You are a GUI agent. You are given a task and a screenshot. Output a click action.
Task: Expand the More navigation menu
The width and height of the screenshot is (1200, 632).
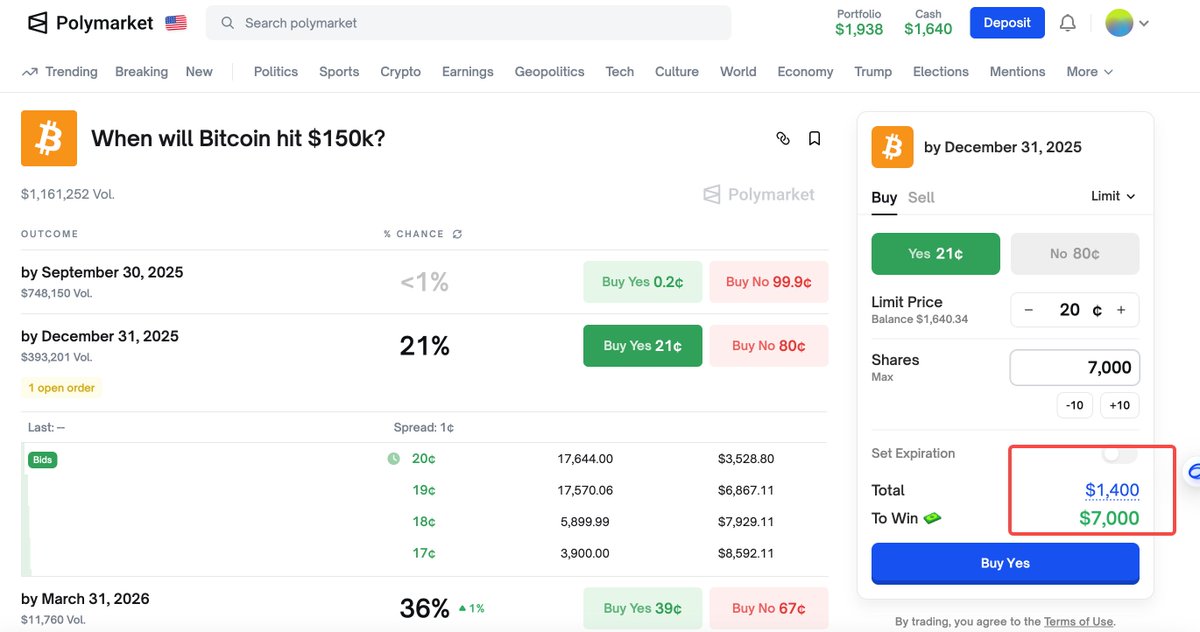coord(1089,72)
